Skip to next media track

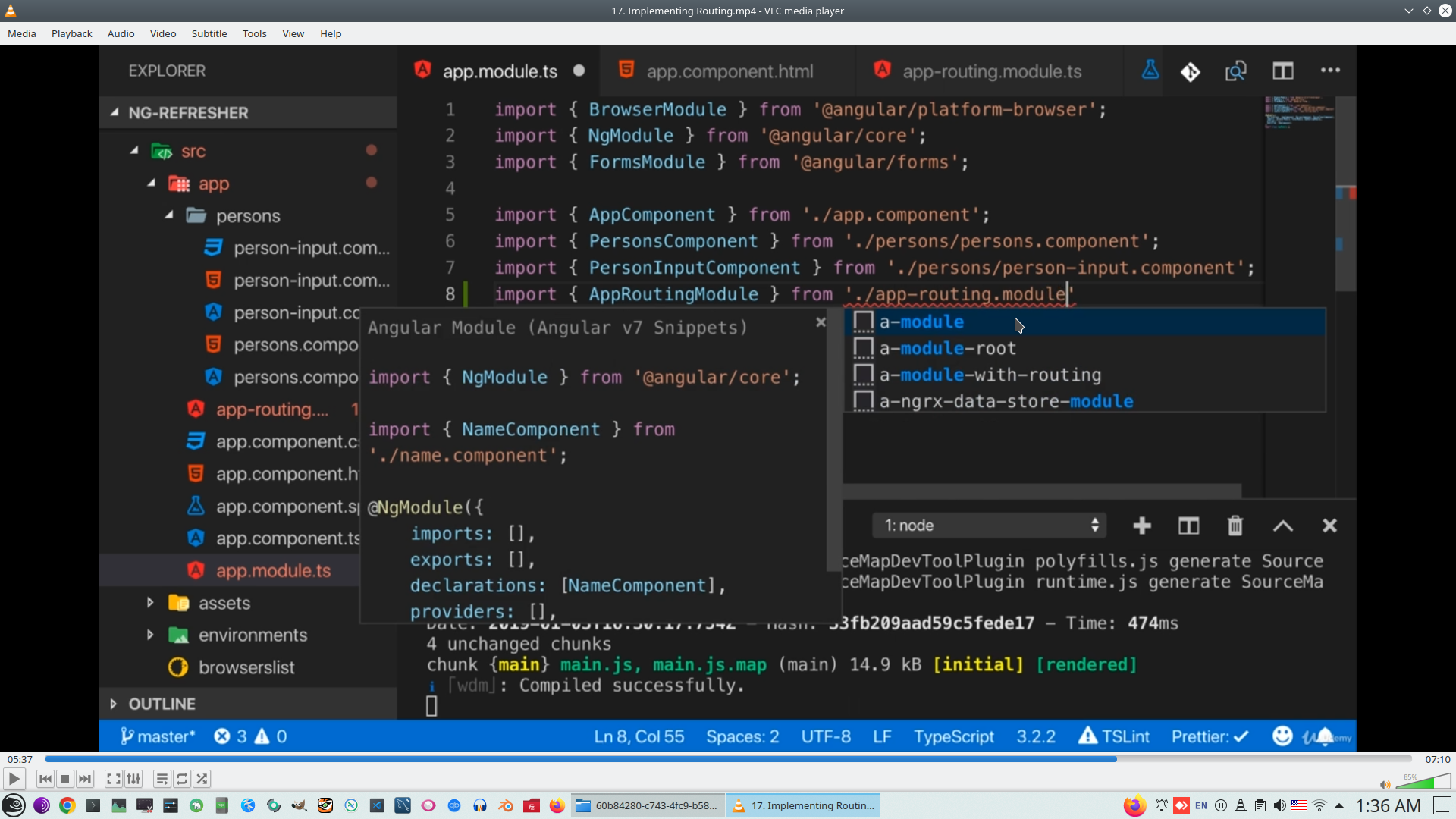pyautogui.click(x=85, y=779)
